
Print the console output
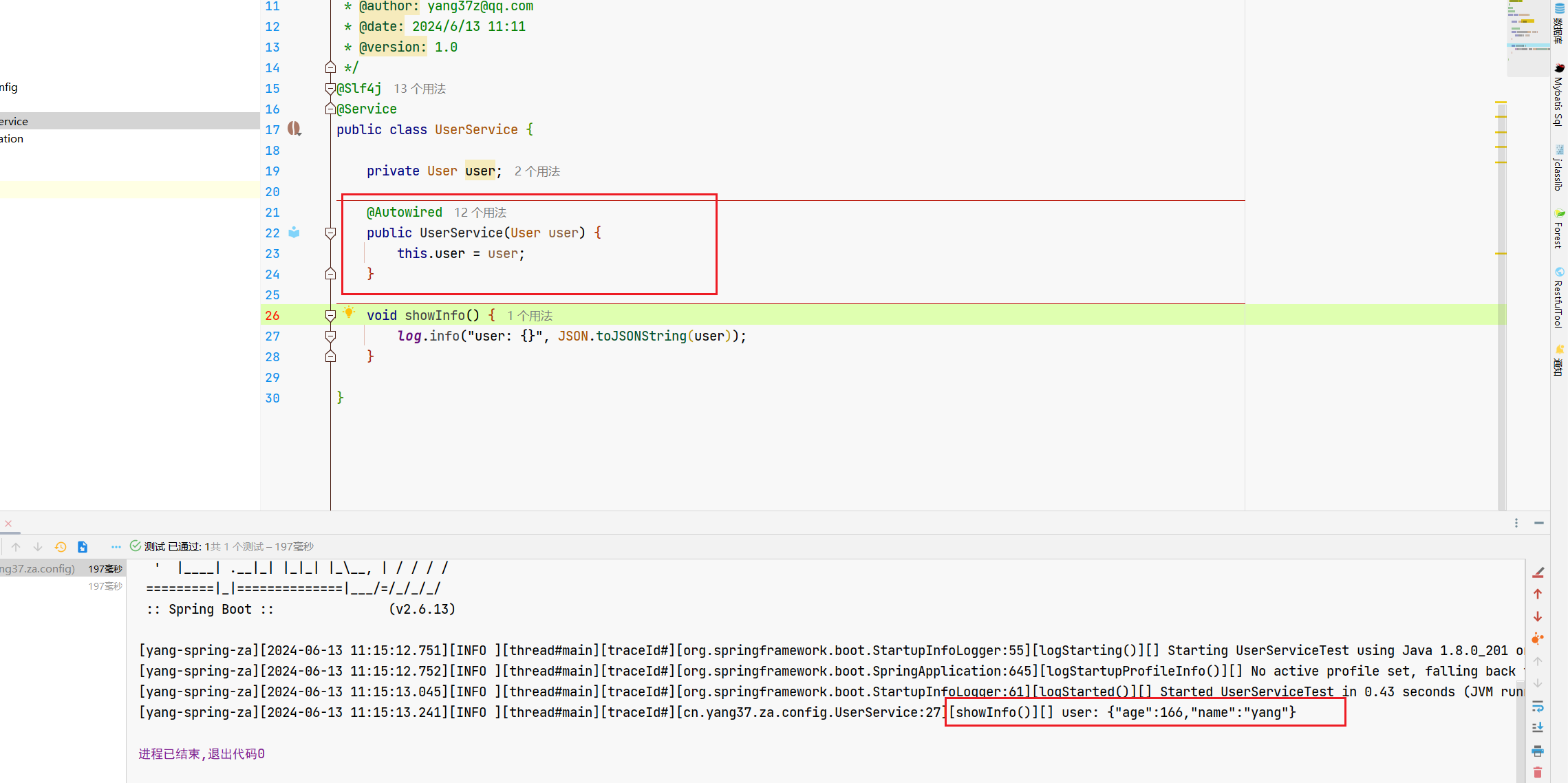[x=1538, y=751]
